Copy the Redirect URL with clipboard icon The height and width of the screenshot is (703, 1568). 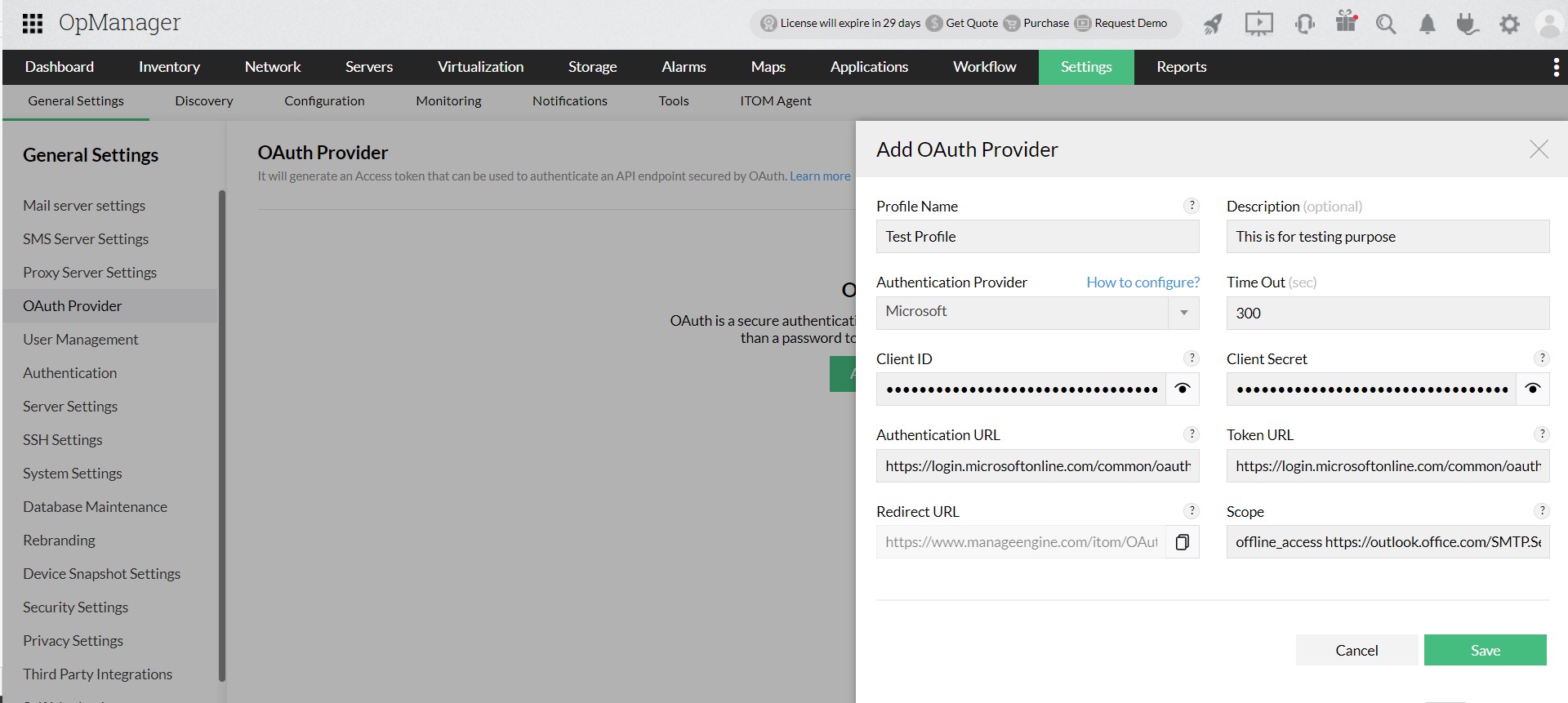pyautogui.click(x=1182, y=542)
